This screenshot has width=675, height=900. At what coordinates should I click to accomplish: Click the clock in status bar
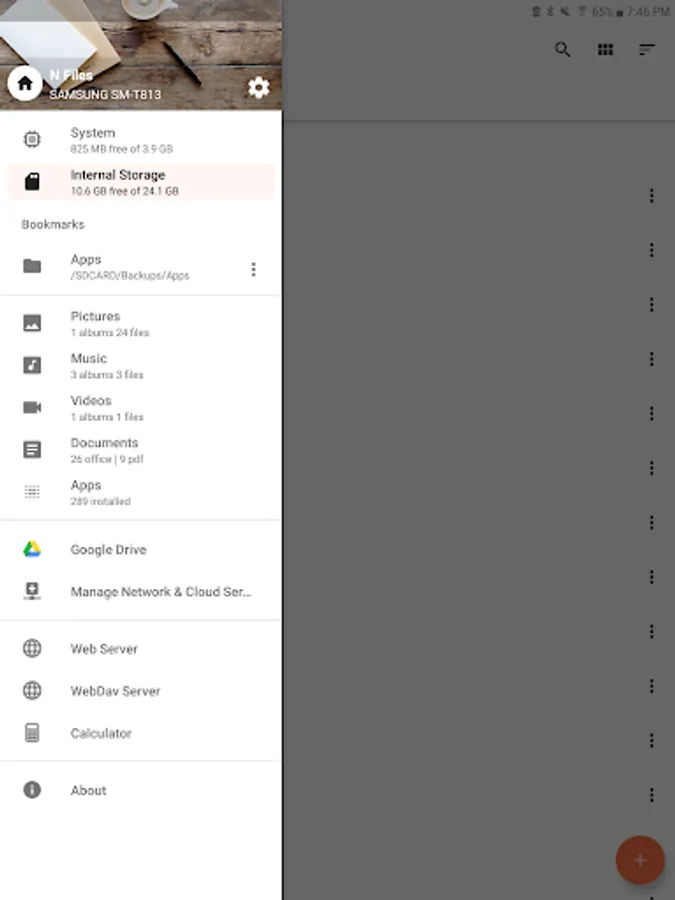648,11
